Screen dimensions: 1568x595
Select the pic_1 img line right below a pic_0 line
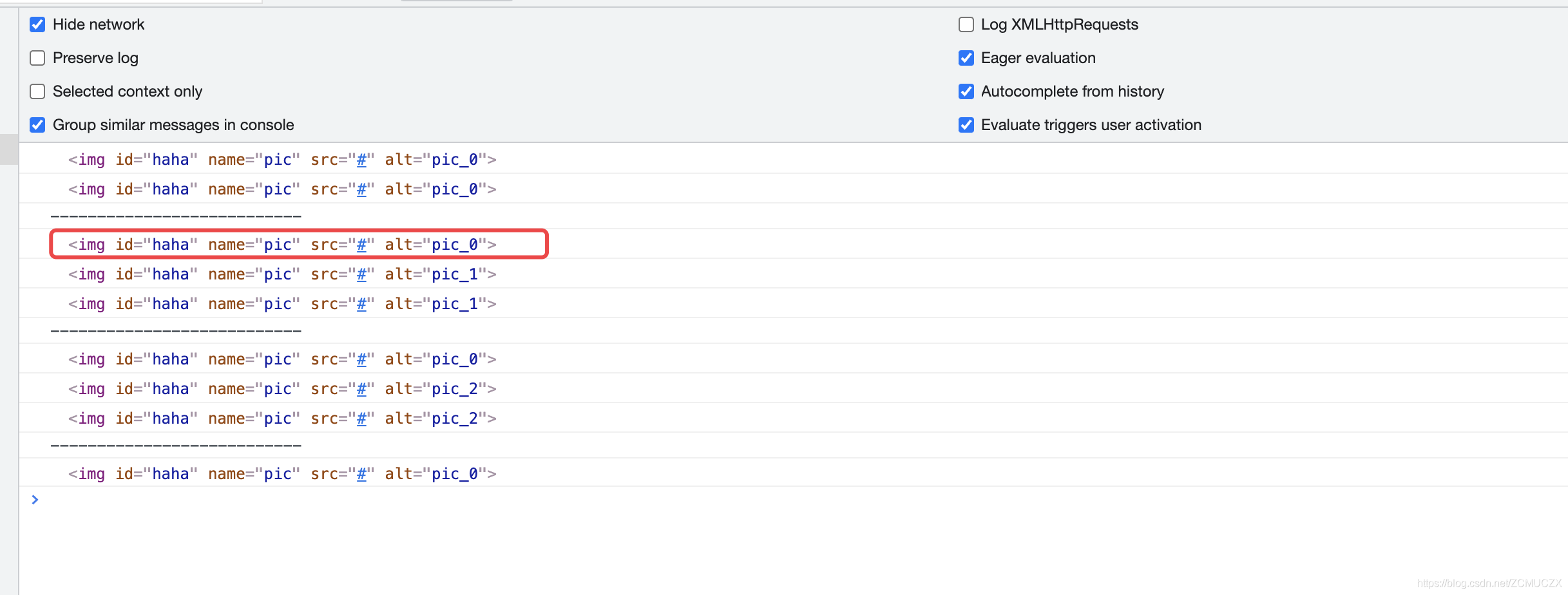282,274
